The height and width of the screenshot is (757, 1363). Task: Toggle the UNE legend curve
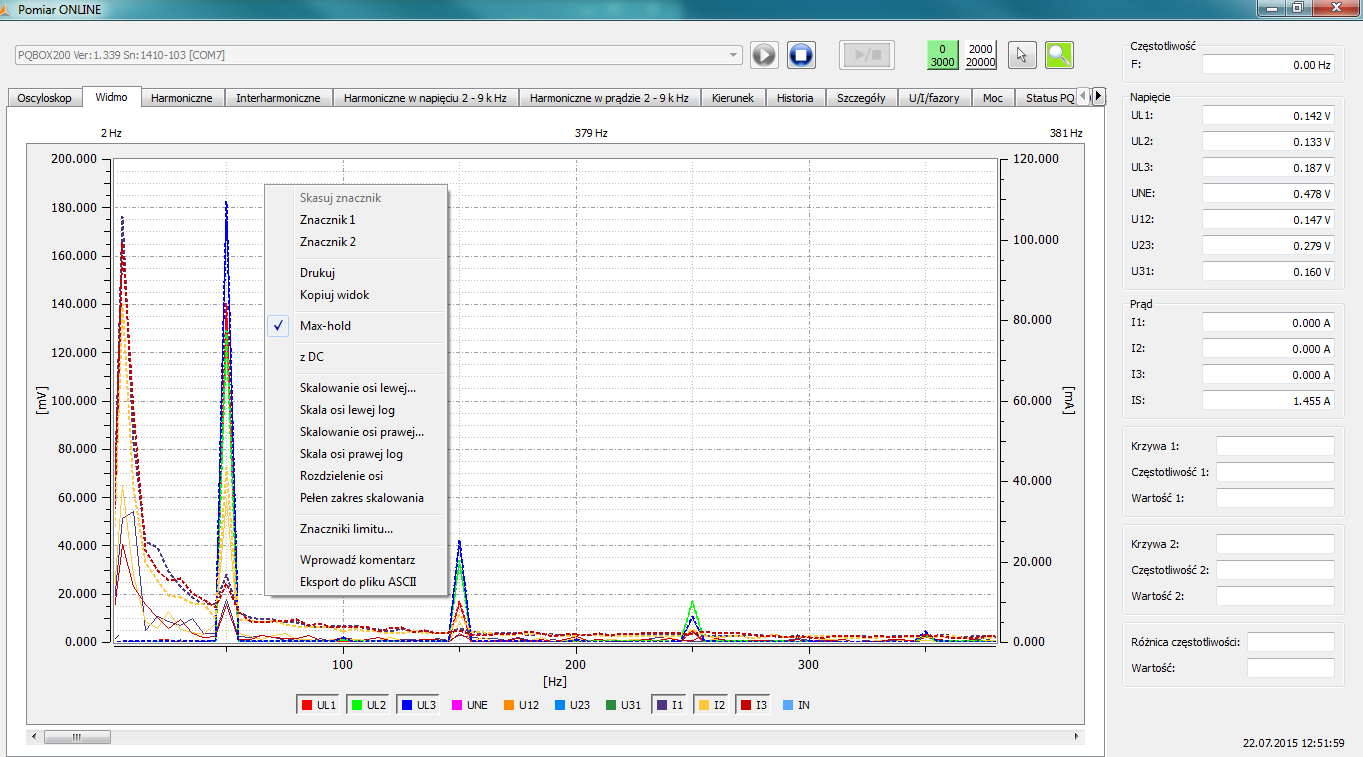pos(469,705)
